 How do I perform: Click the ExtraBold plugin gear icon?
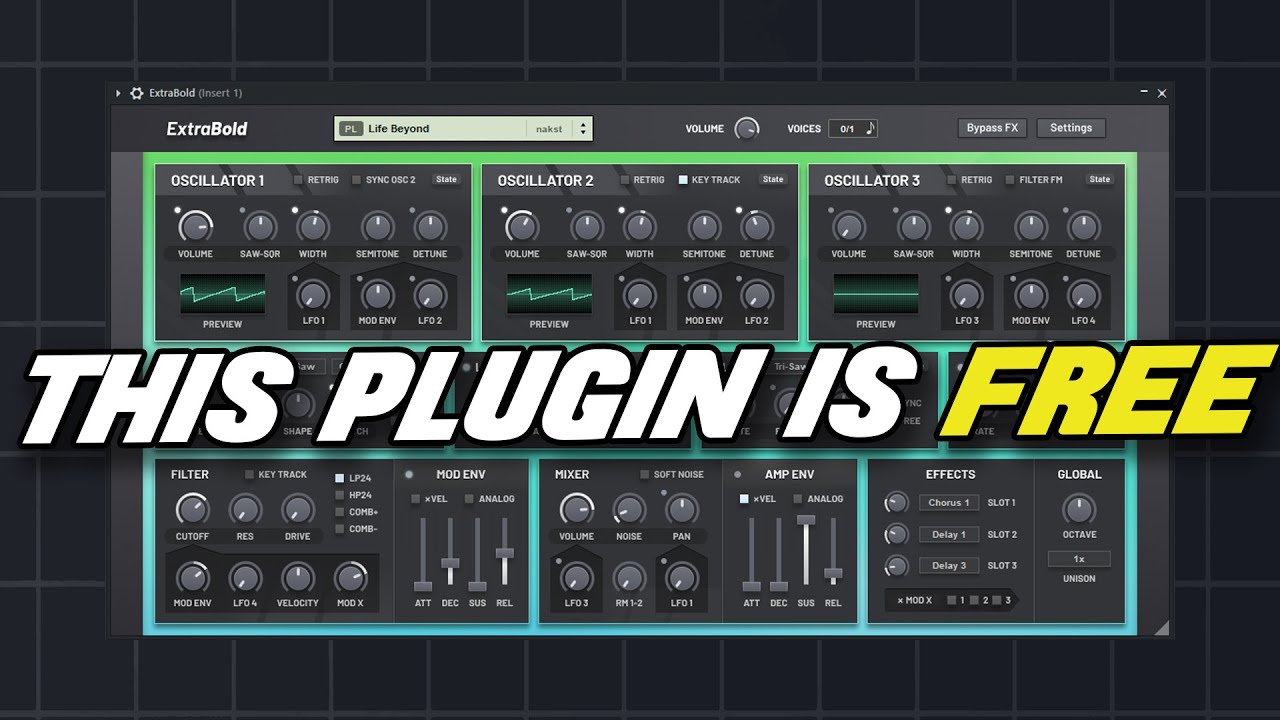click(137, 93)
